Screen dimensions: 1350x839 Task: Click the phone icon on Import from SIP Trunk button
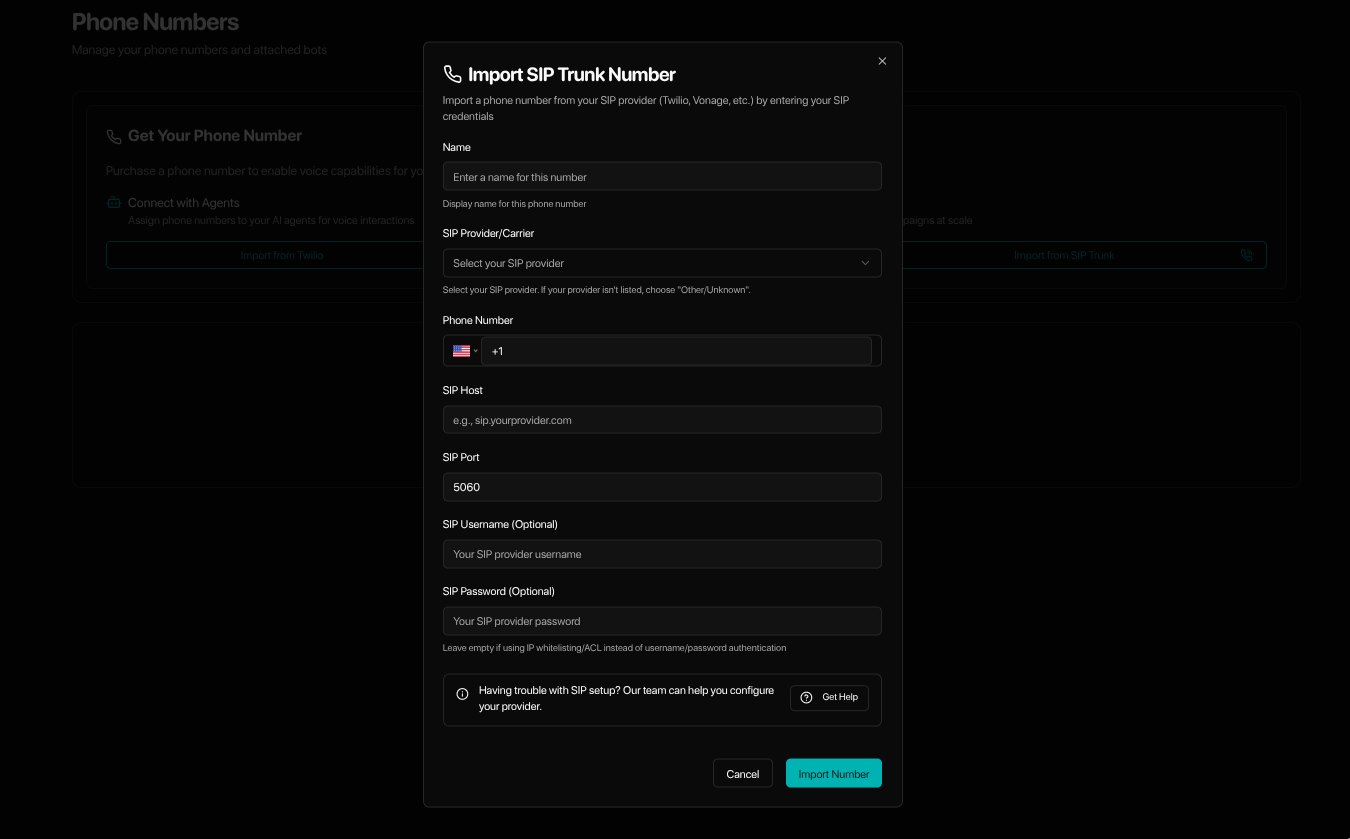pos(1246,254)
